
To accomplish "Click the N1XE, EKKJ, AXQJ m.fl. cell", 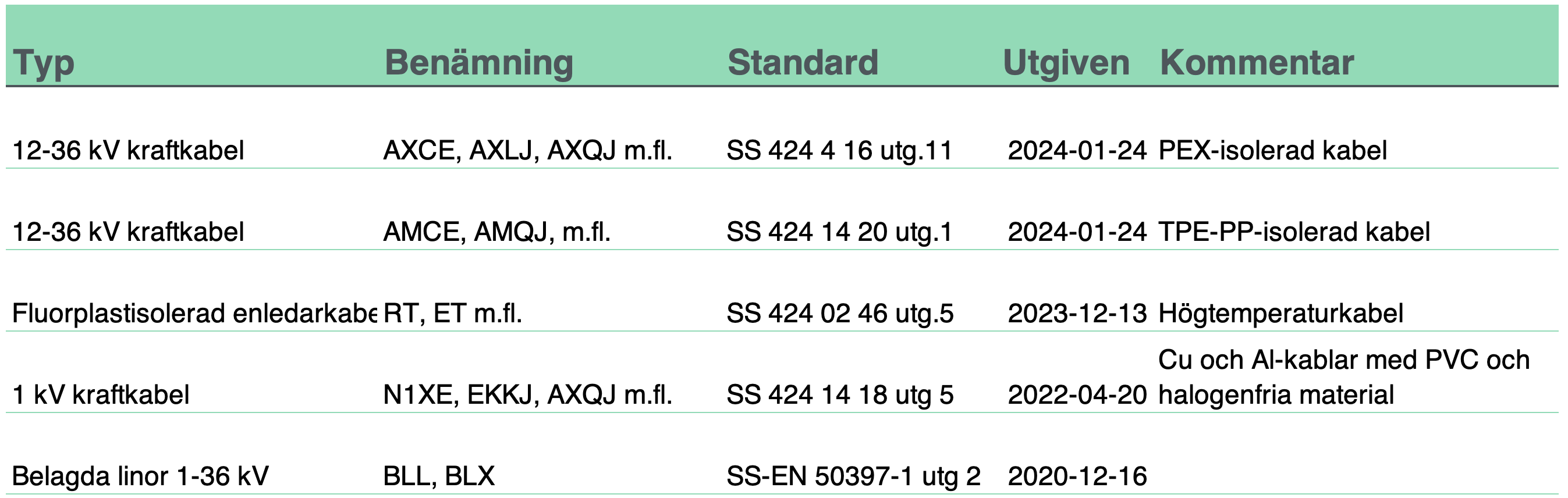I will pyautogui.click(x=527, y=394).
